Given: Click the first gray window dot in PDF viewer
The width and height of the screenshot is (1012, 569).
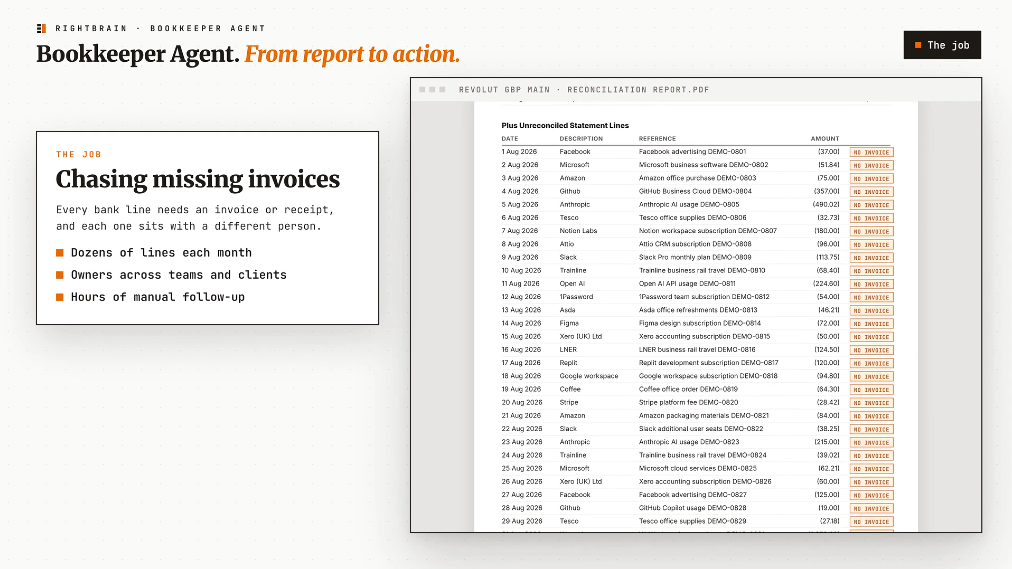Looking at the screenshot, I should pos(422,90).
